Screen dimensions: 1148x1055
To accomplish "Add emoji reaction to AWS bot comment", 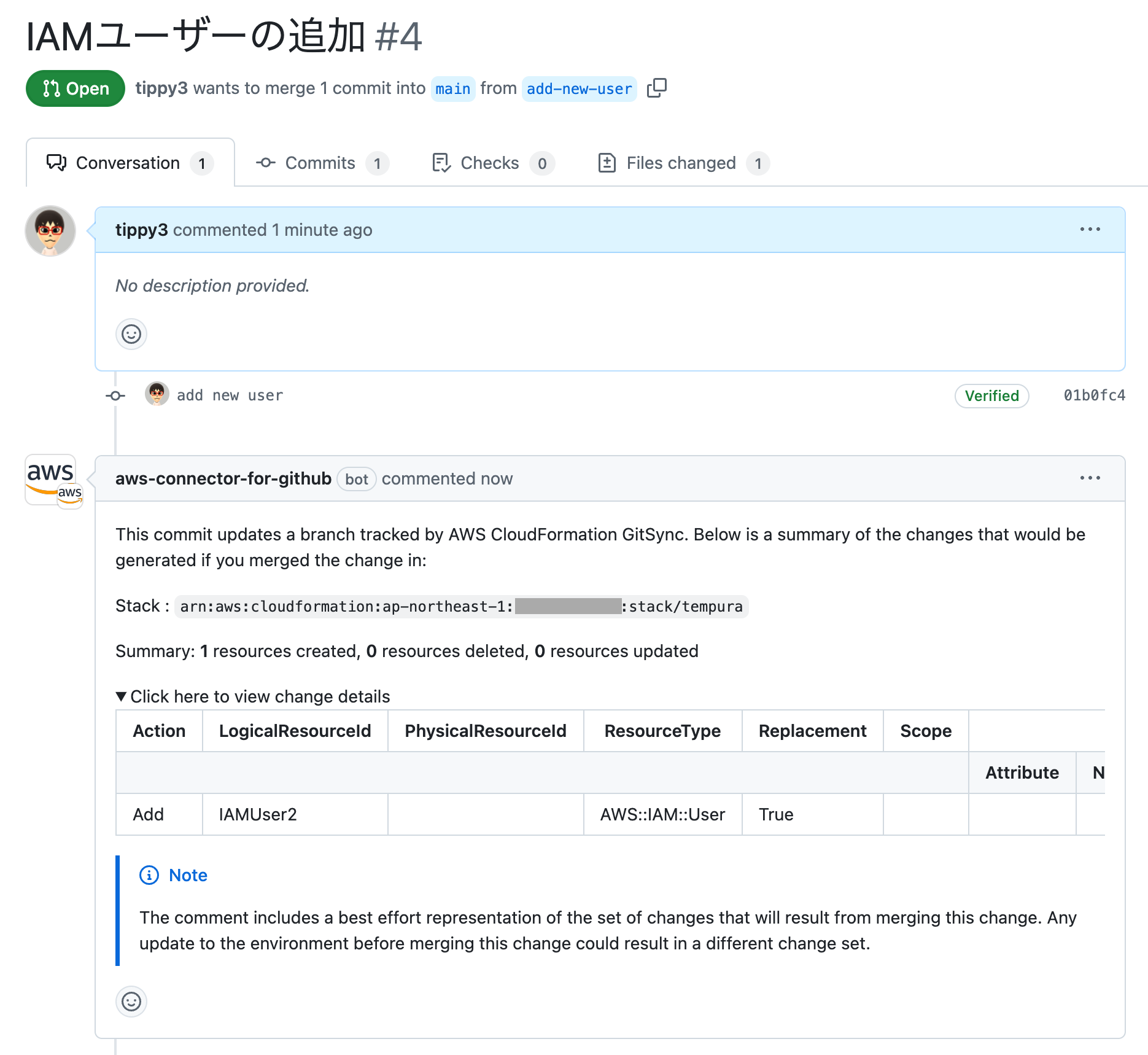I will coord(131,1002).
